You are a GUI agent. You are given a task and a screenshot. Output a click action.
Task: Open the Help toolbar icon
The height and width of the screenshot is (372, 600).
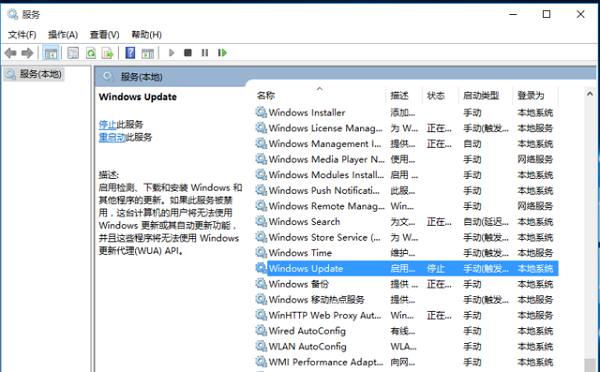tap(130, 53)
